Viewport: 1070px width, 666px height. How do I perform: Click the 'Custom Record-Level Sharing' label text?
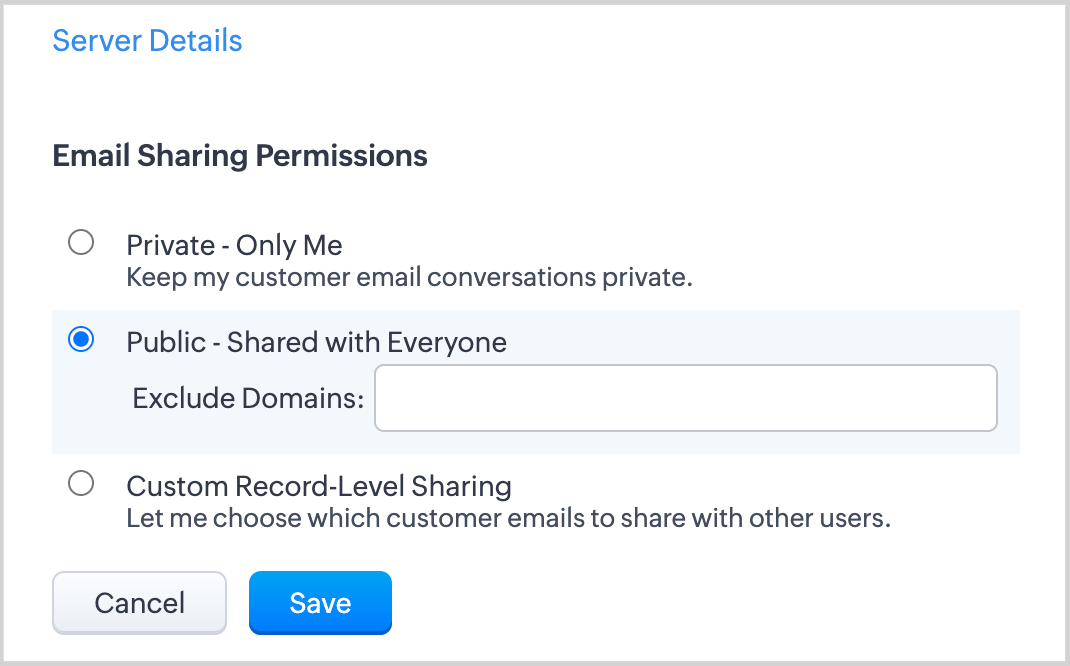coord(318,486)
